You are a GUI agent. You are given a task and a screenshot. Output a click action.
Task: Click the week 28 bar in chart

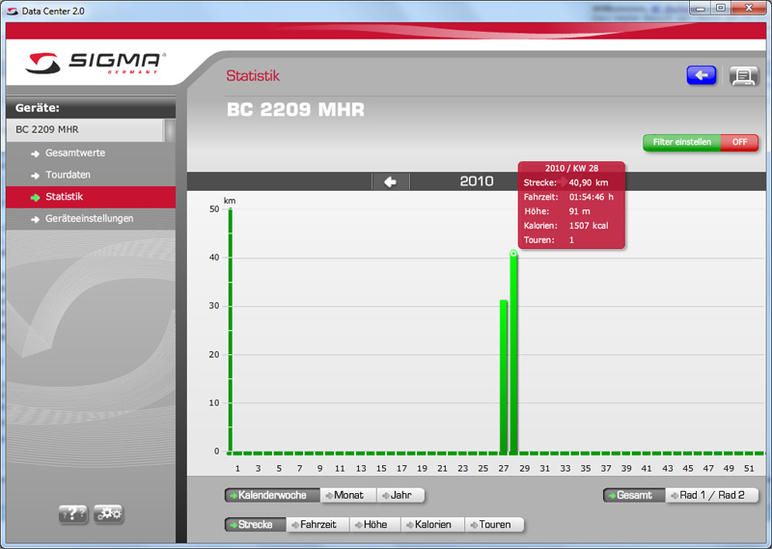click(x=514, y=353)
